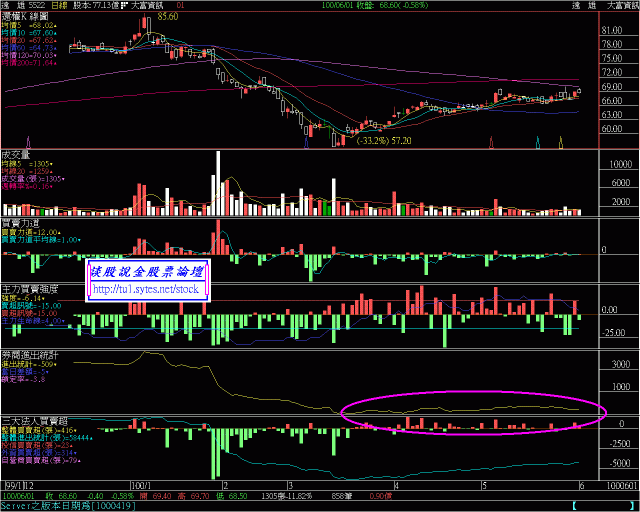Click the 100/1 date axis label
The width and height of the screenshot is (640, 512).
[142, 486]
